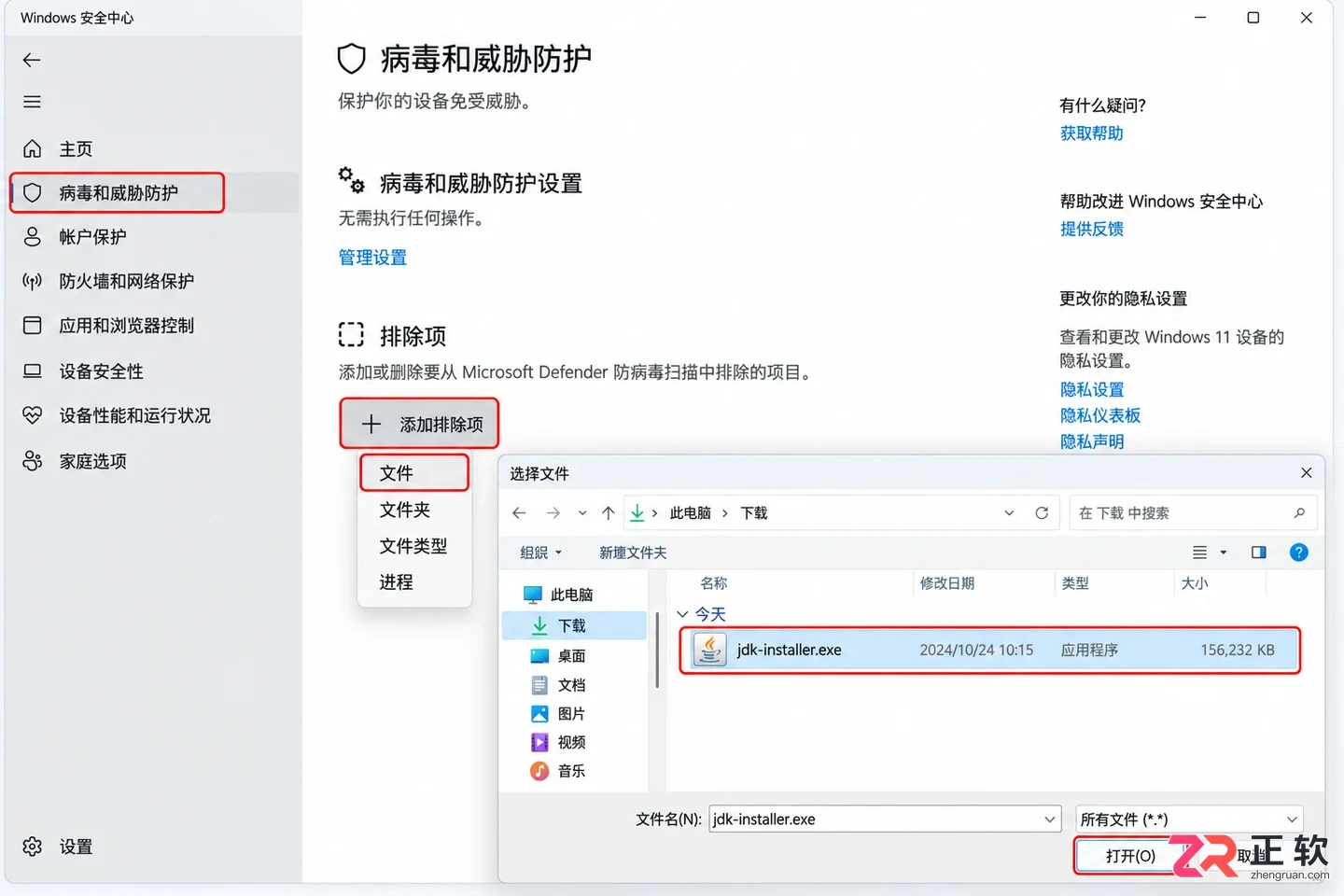Open the 隐私声明 link

point(1091,441)
